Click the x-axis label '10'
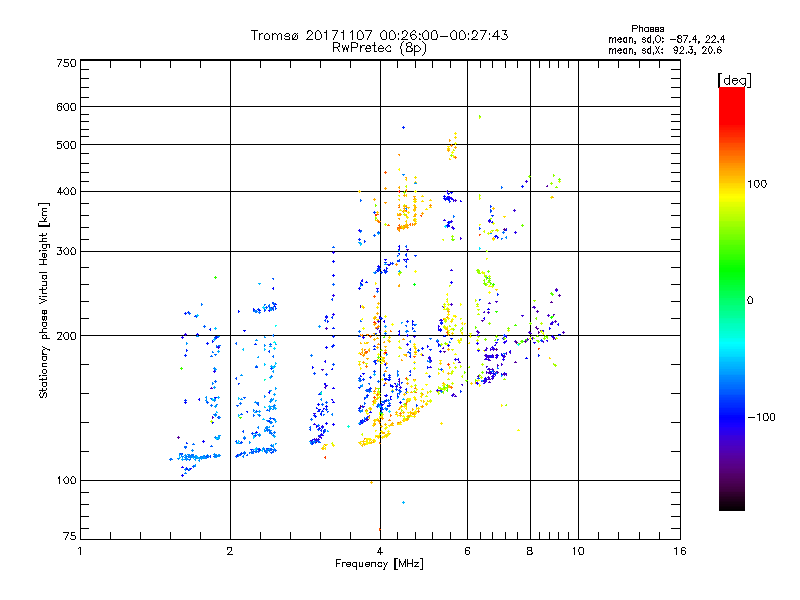Screen dimensions: 800x600 coord(578,551)
